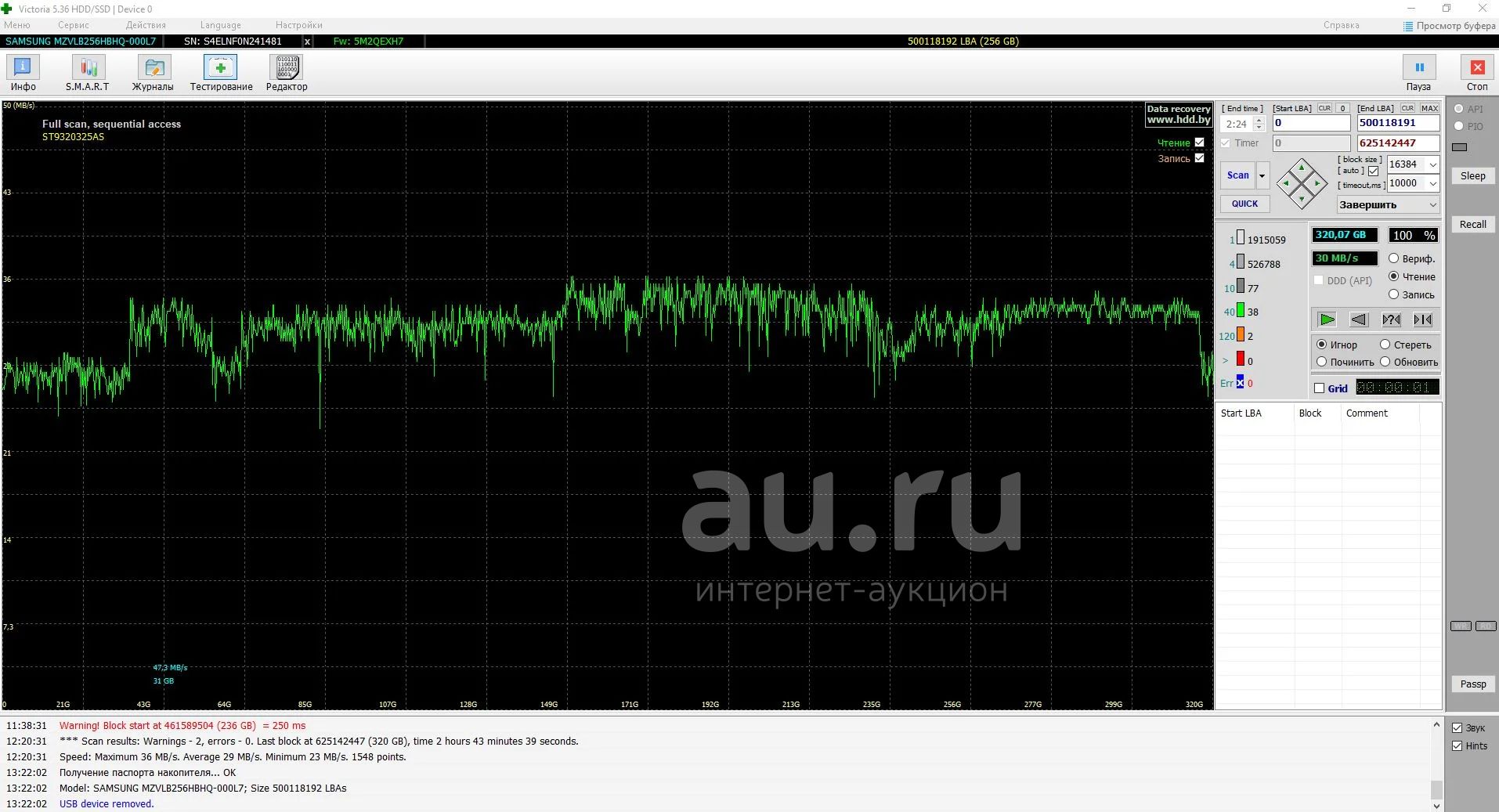Open Просмотр буфера buffer viewer
Screen dimensions: 1499x812
(x=1450, y=25)
